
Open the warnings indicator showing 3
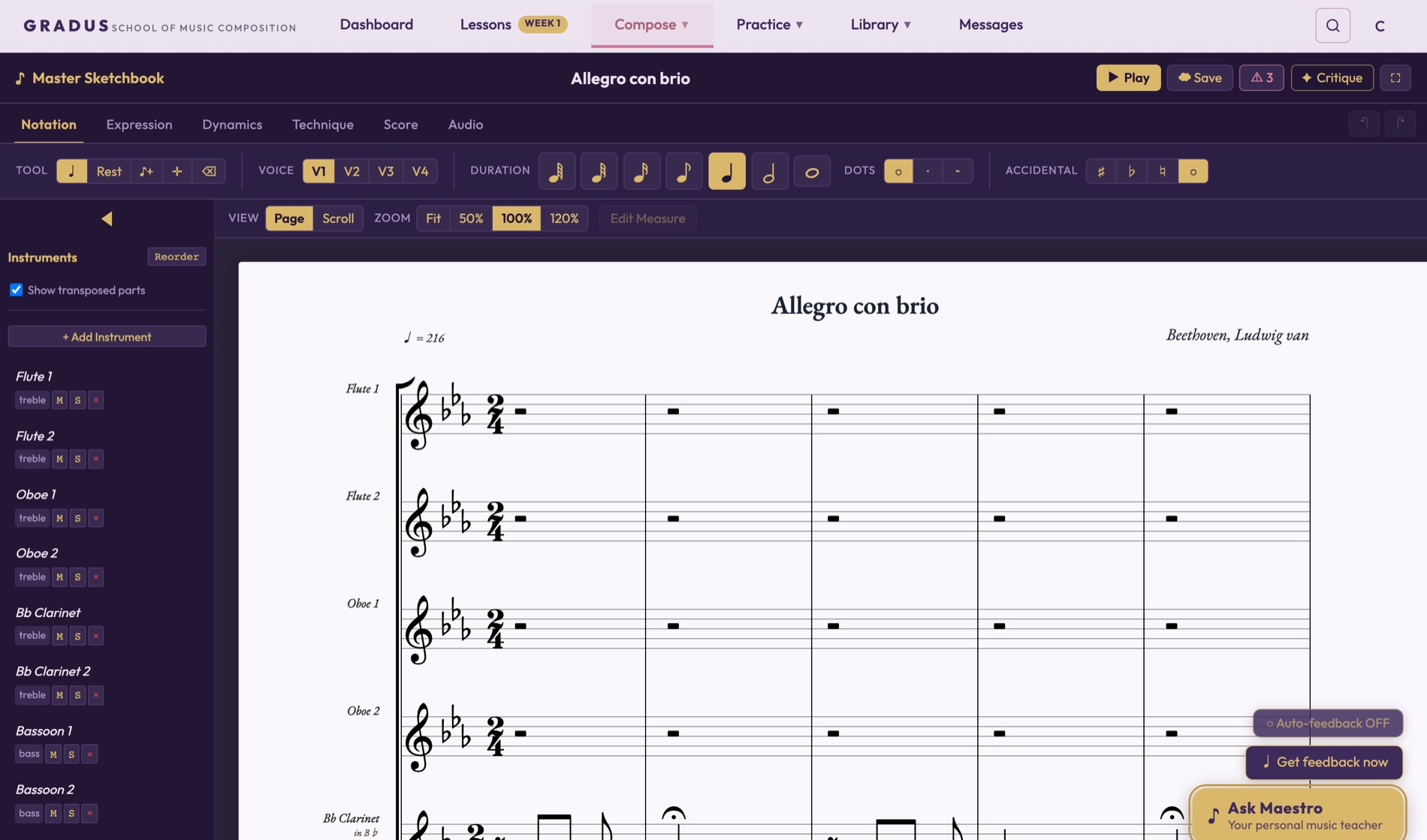[x=1262, y=77]
